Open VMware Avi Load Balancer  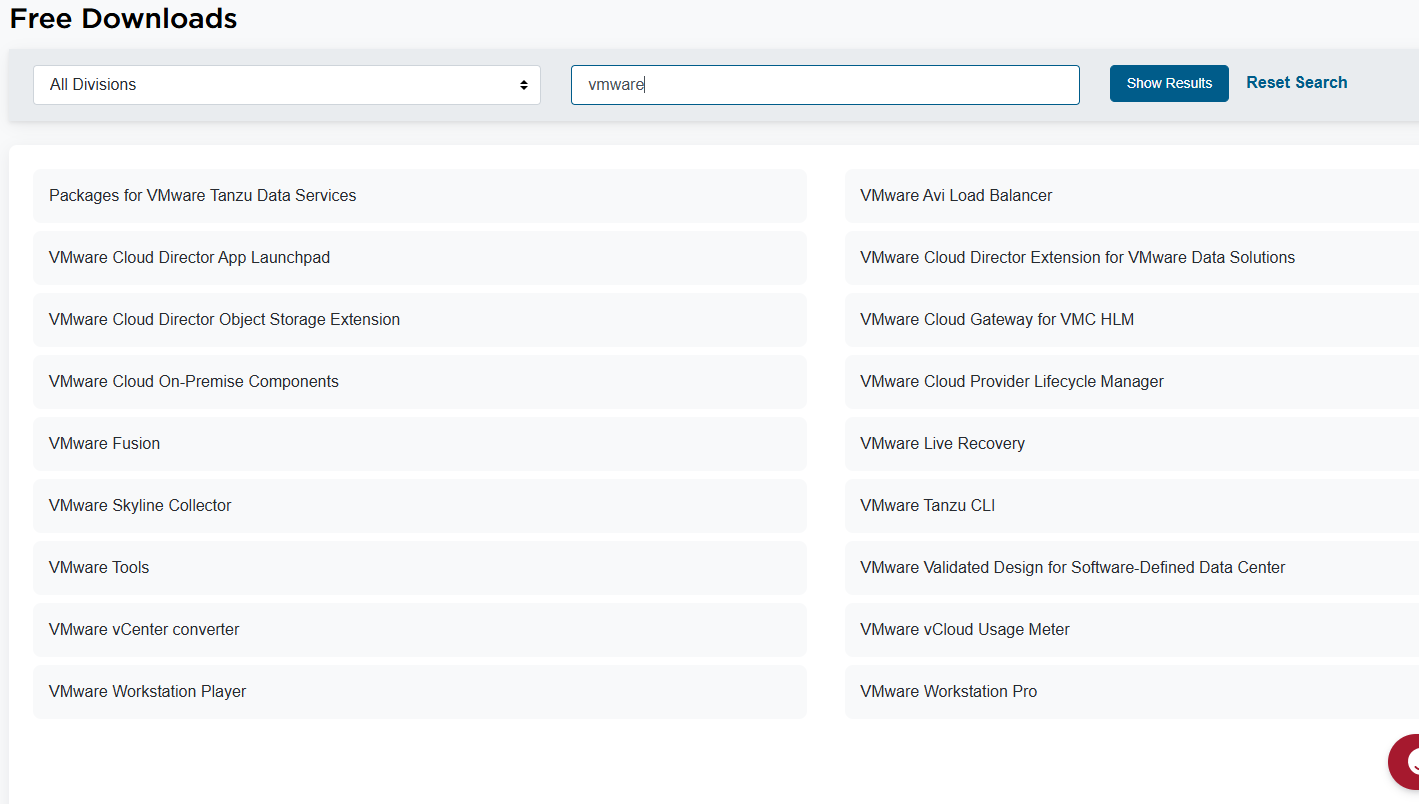click(1132, 196)
